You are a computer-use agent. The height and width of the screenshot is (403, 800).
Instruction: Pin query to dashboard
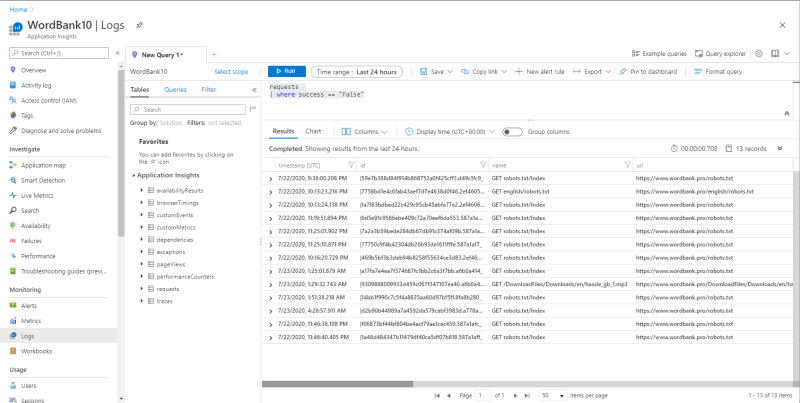[648, 72]
